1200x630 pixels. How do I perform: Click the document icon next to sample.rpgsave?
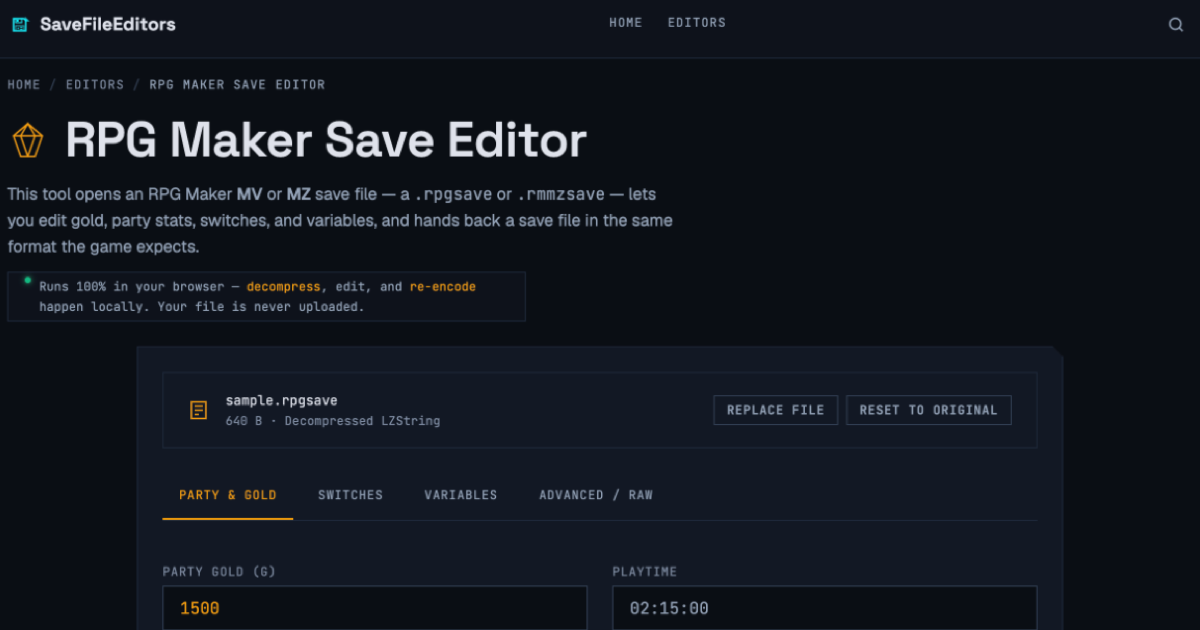(x=199, y=410)
